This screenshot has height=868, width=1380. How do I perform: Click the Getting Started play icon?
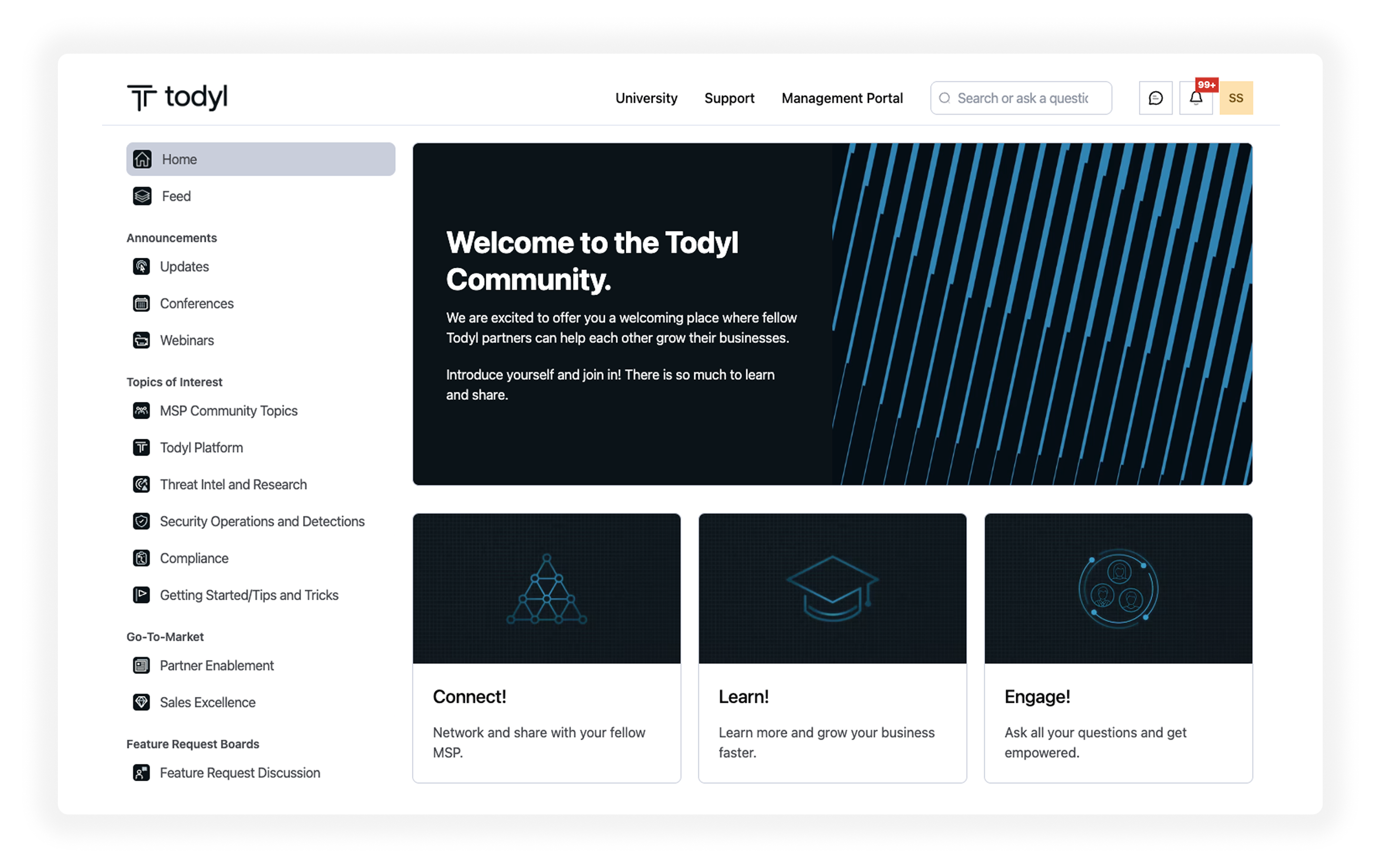click(x=142, y=596)
